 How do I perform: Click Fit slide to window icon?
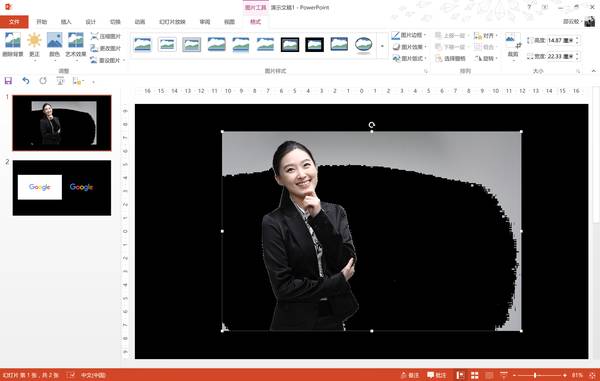point(593,375)
